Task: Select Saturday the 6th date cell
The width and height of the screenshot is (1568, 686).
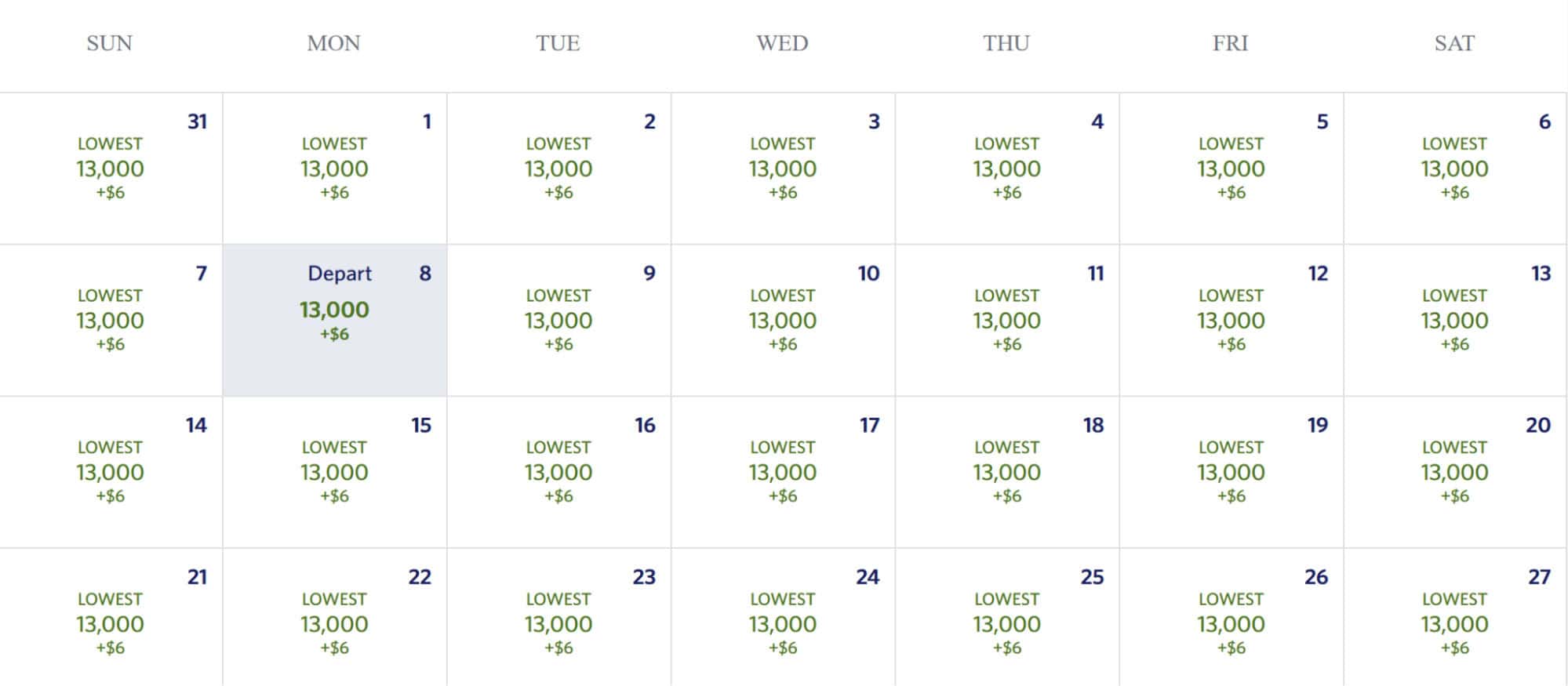Action: point(1456,169)
